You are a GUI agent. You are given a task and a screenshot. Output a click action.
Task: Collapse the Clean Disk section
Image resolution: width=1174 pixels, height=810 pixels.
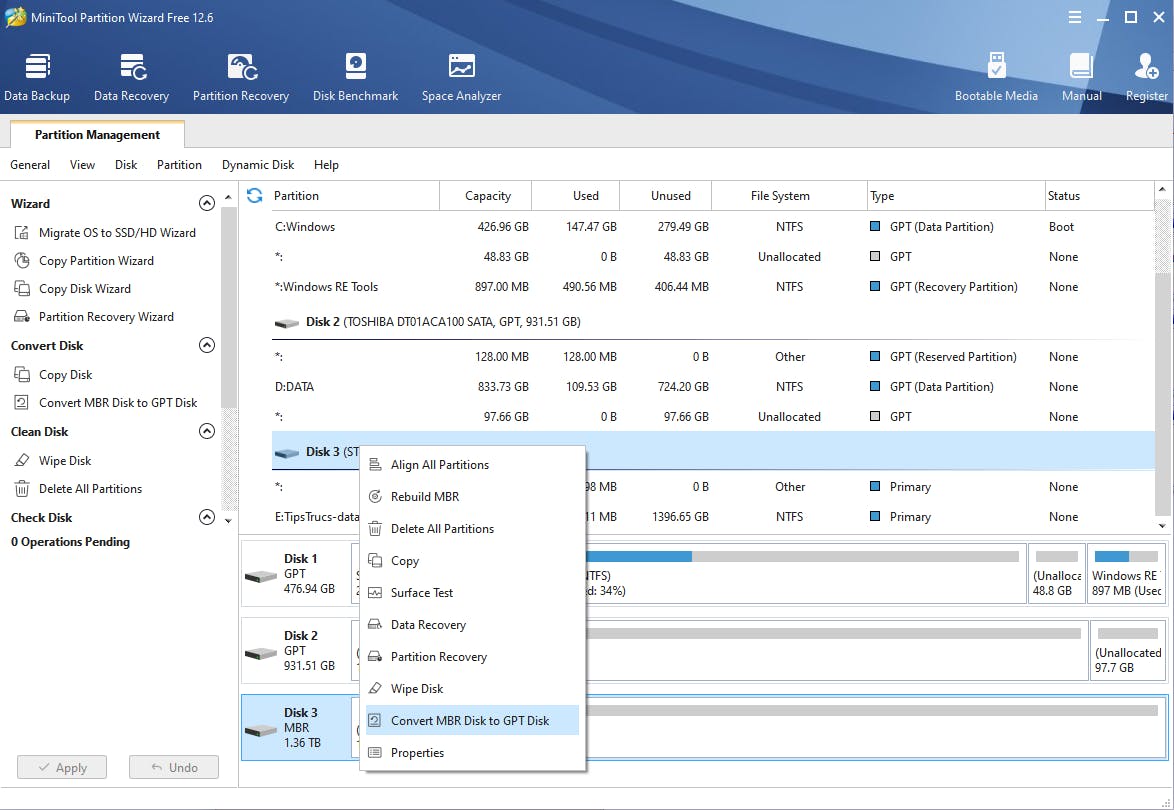click(207, 432)
